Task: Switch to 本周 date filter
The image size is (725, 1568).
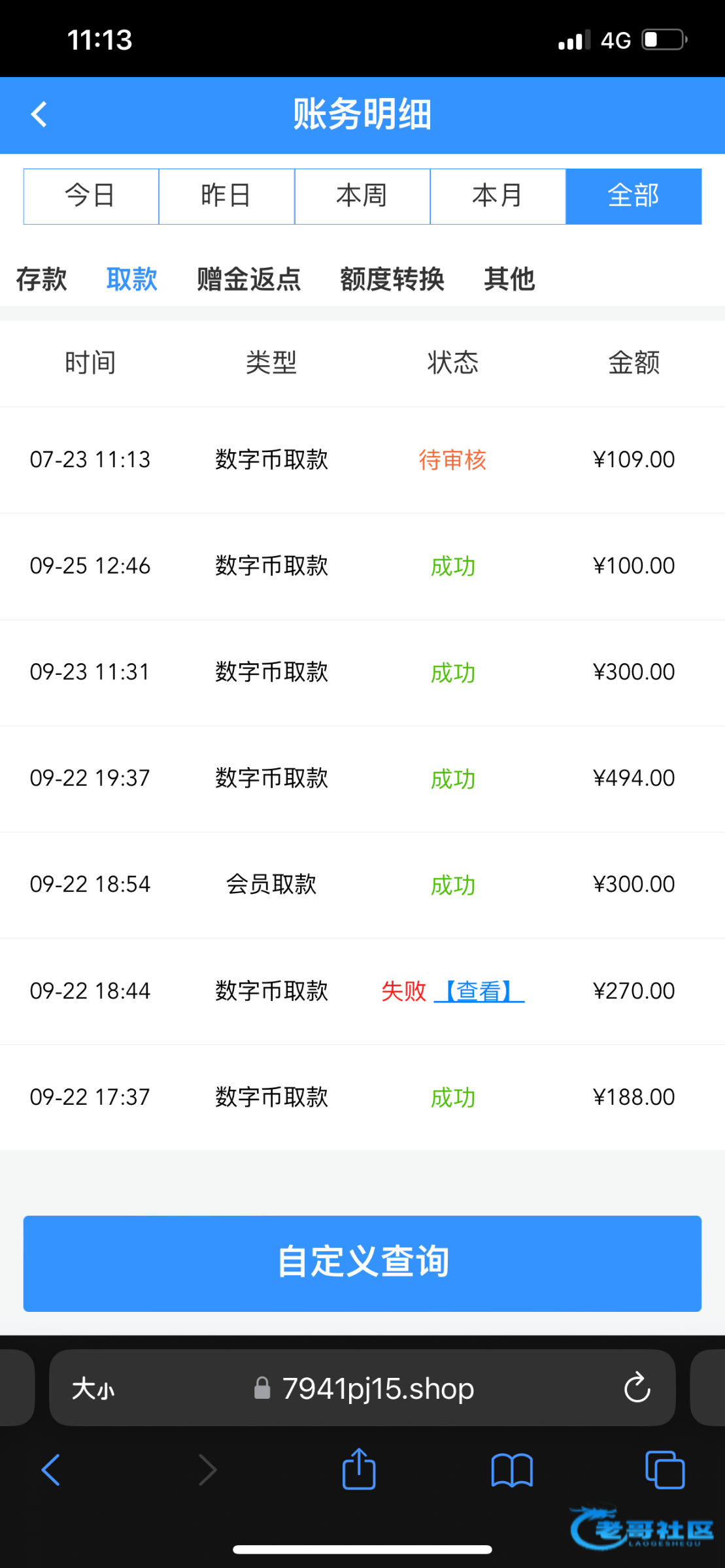Action: 362,196
